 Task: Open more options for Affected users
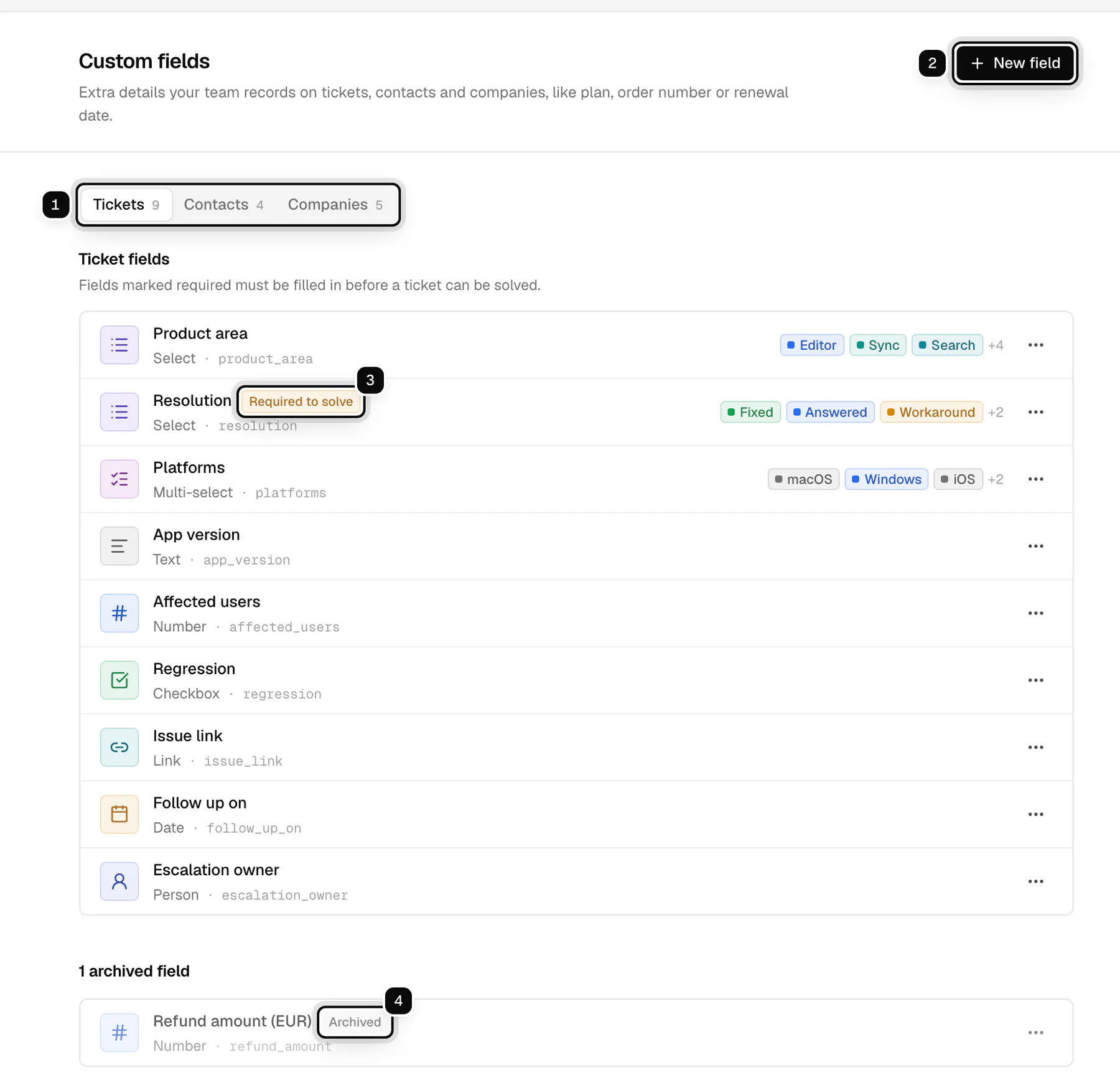pos(1036,613)
